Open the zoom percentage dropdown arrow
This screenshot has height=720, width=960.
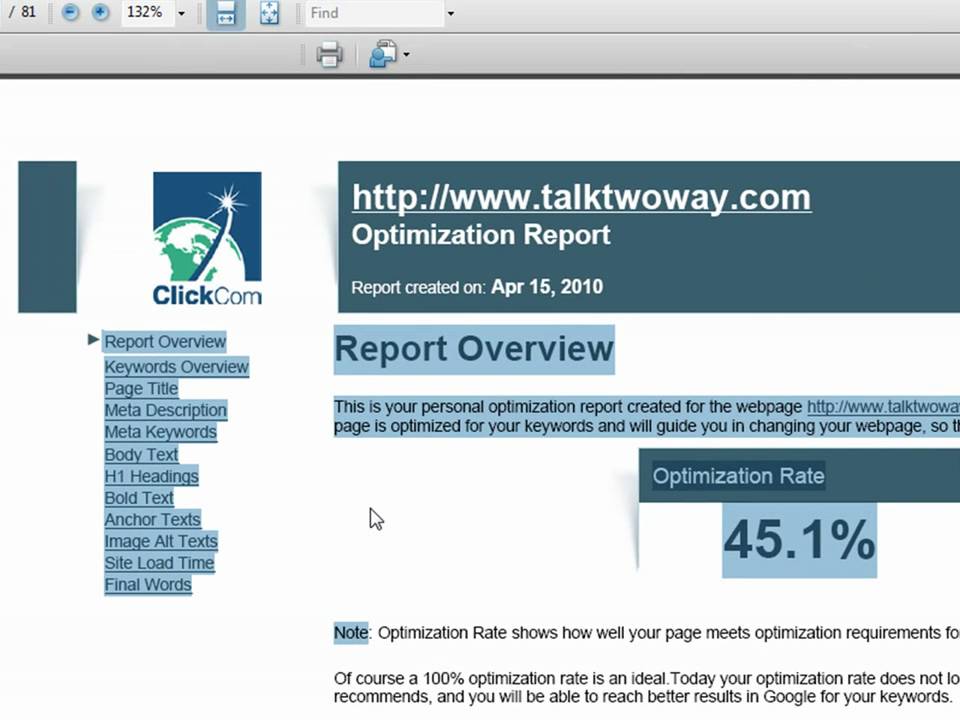pos(181,13)
